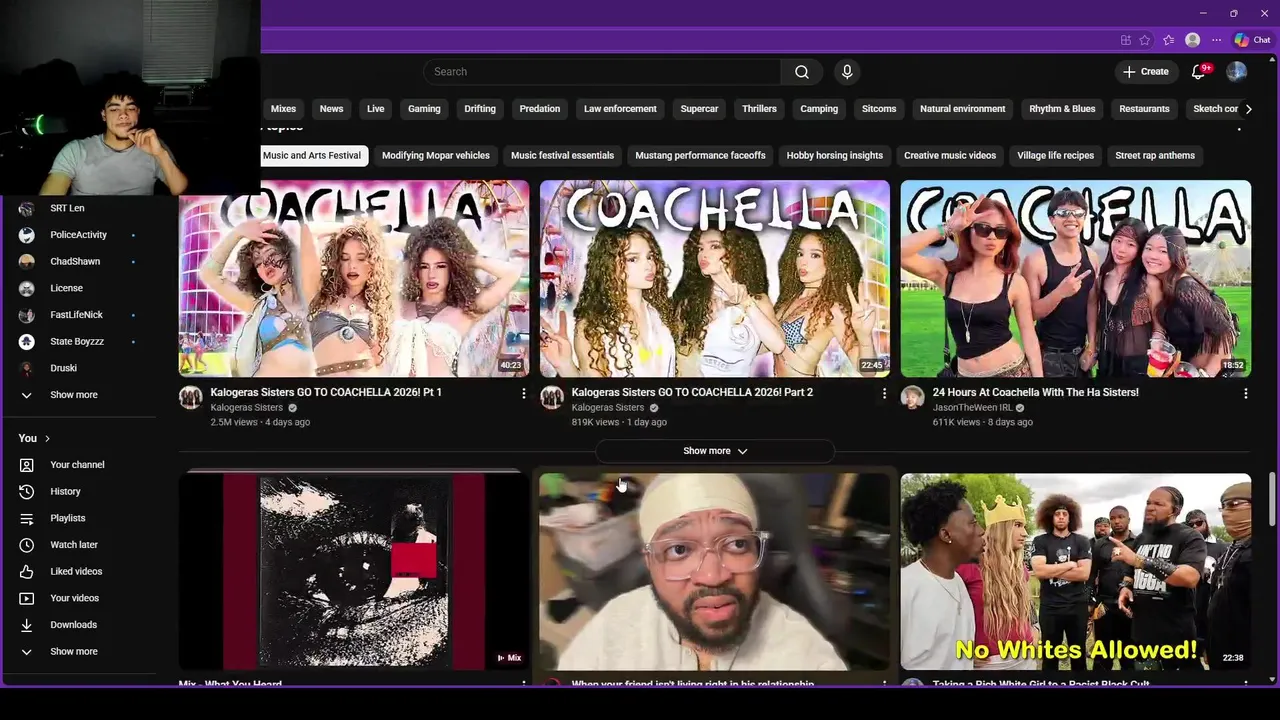Click browser profile icon in toolbar
The width and height of the screenshot is (1280, 720).
1192,40
